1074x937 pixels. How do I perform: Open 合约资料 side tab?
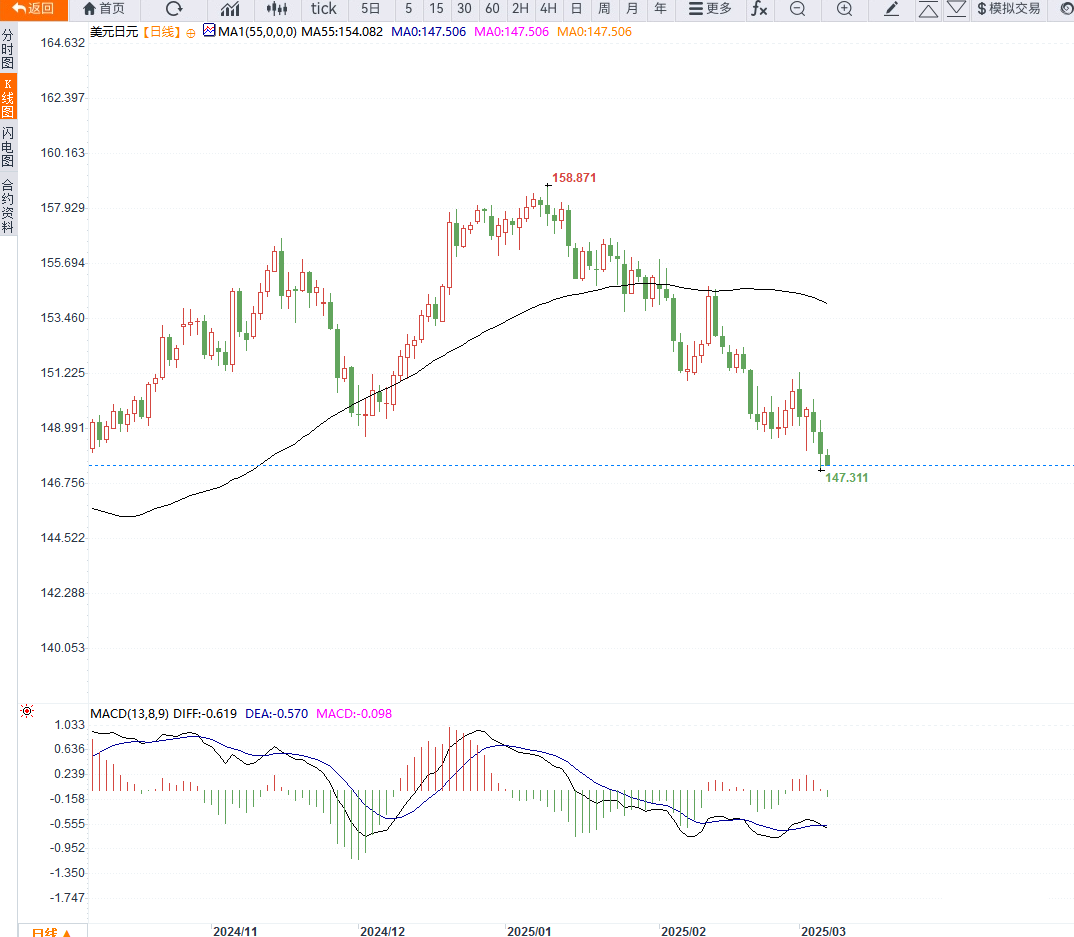pyautogui.click(x=8, y=205)
